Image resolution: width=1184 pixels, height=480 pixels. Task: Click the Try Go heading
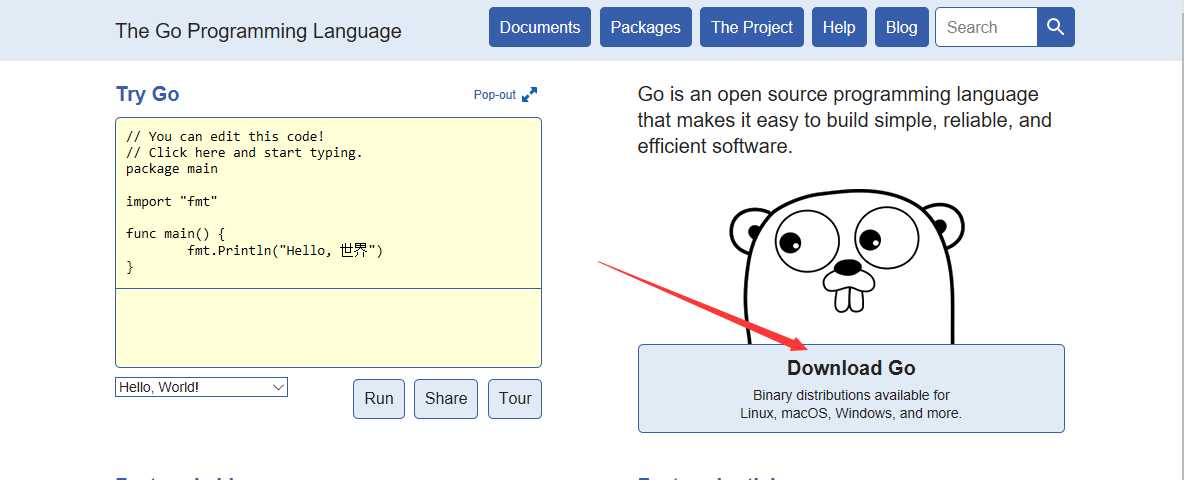tap(147, 94)
